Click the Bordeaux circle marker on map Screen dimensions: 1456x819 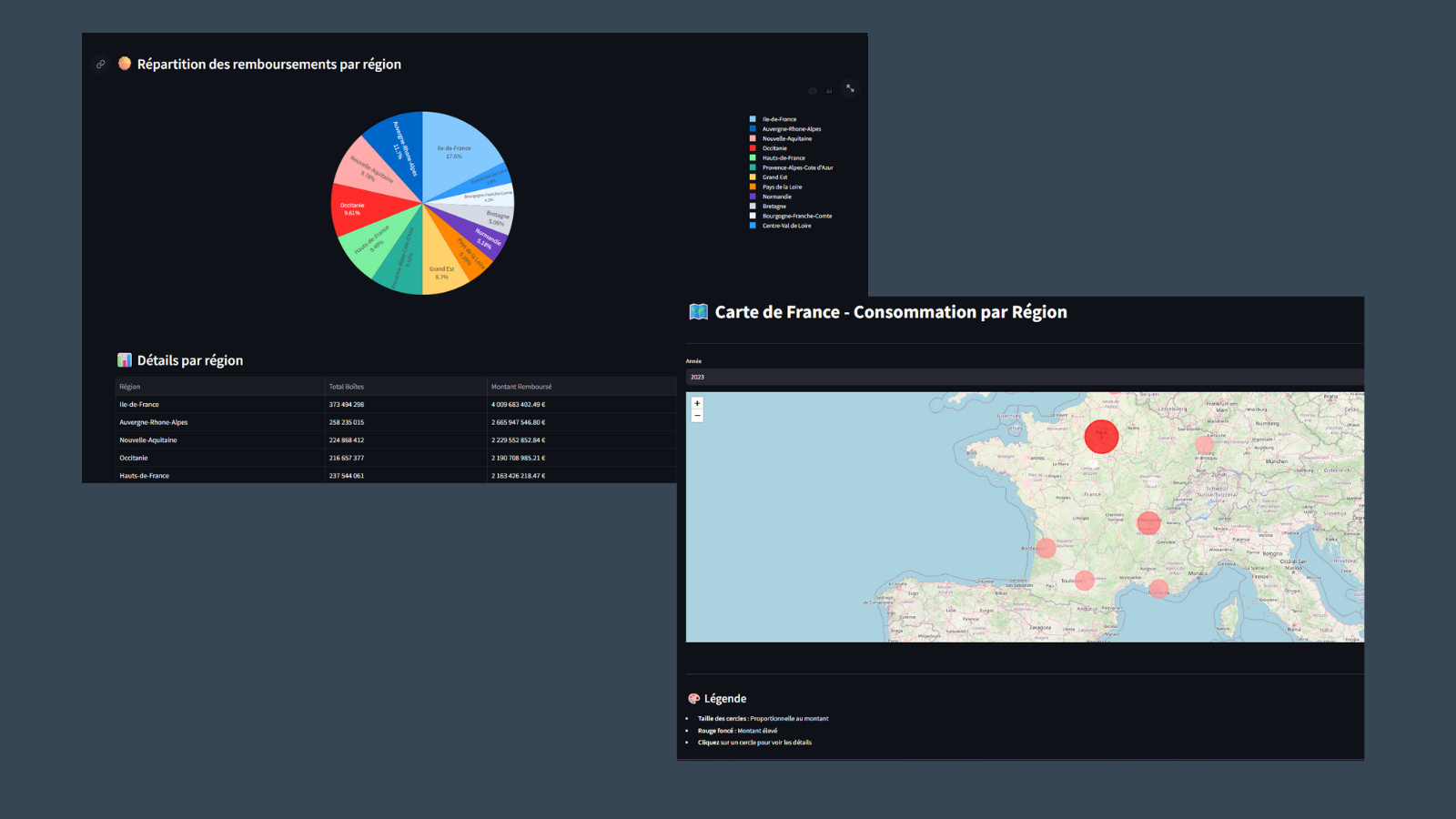pos(1046,548)
